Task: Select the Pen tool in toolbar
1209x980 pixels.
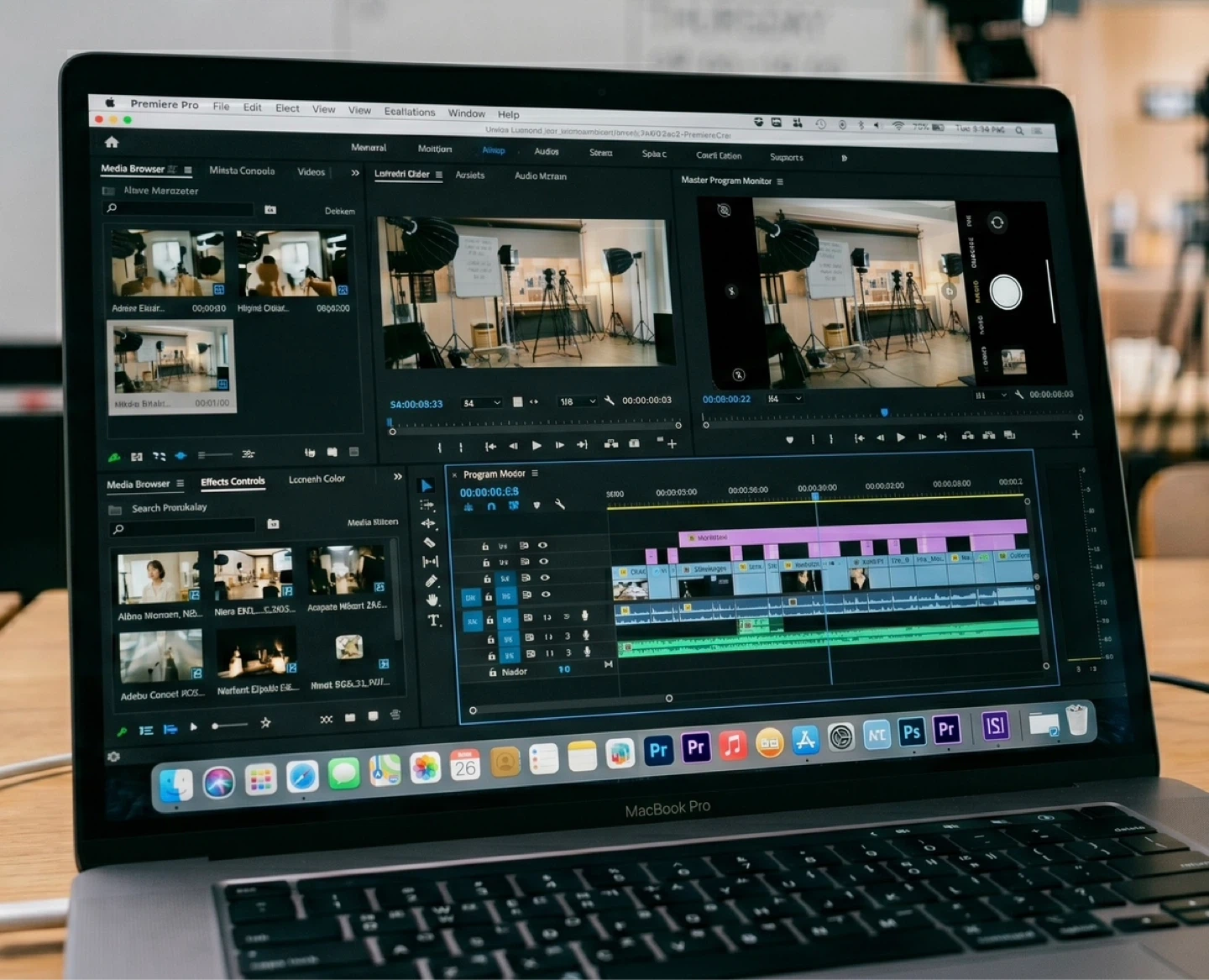Action: 432,580
